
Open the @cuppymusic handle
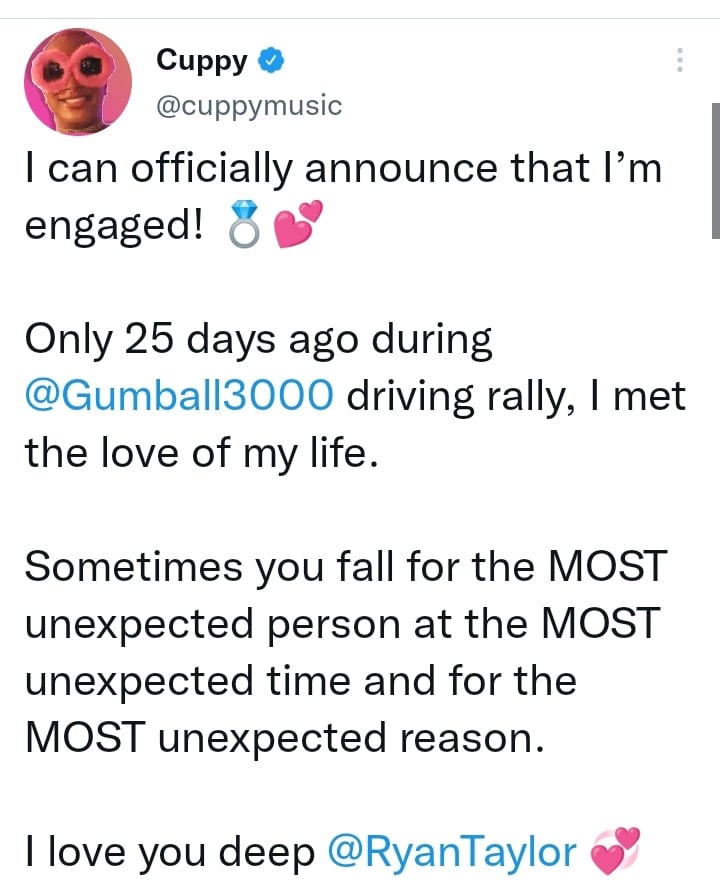point(249,105)
